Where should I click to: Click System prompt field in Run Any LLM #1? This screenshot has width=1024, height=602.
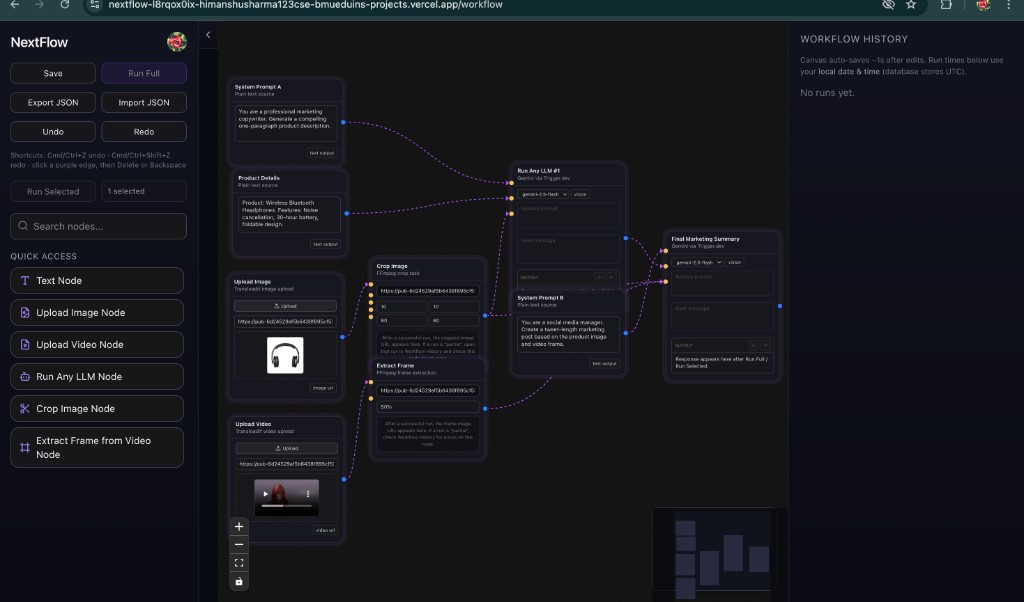[x=568, y=215]
